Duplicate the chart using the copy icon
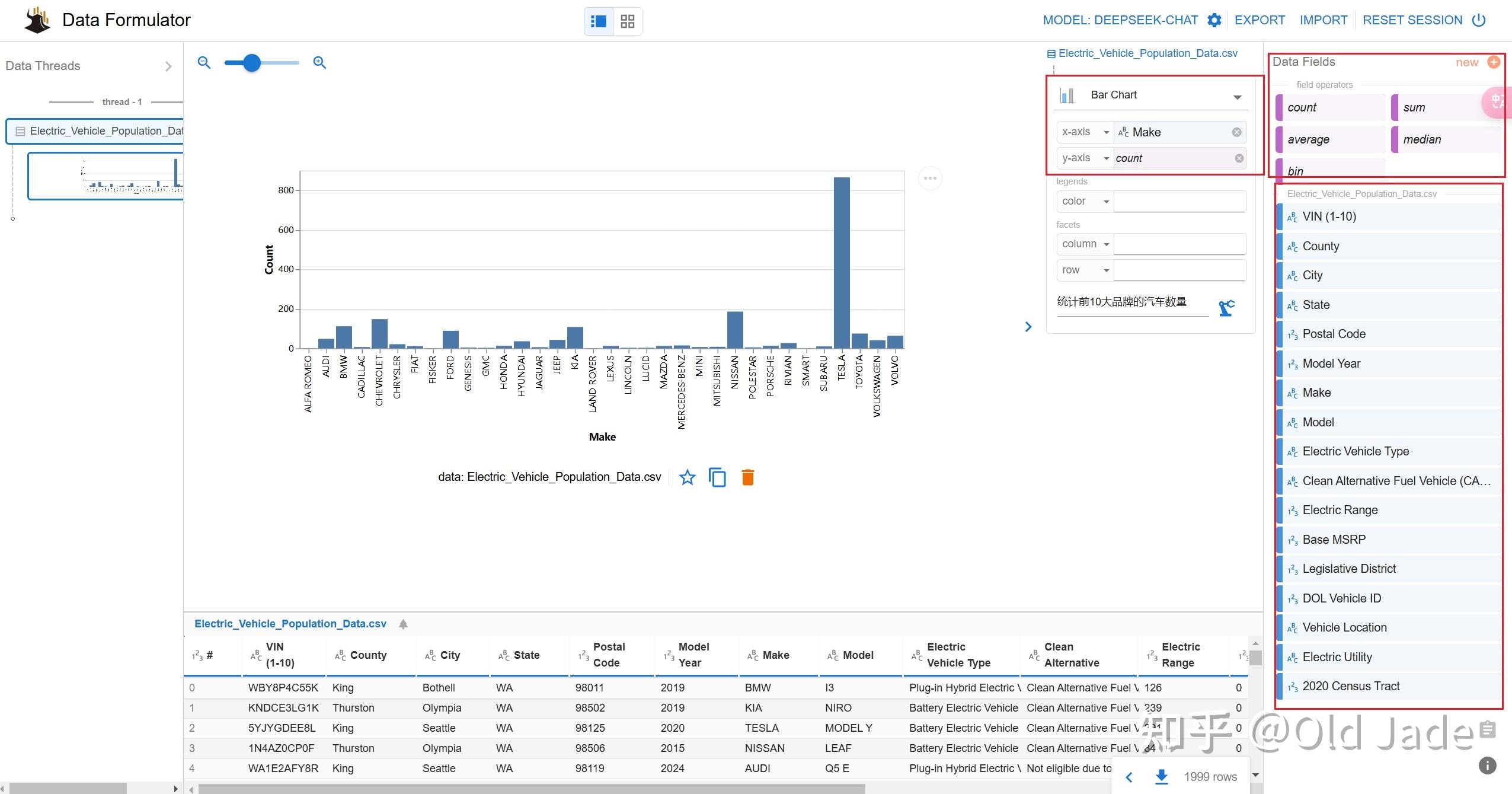 point(717,477)
